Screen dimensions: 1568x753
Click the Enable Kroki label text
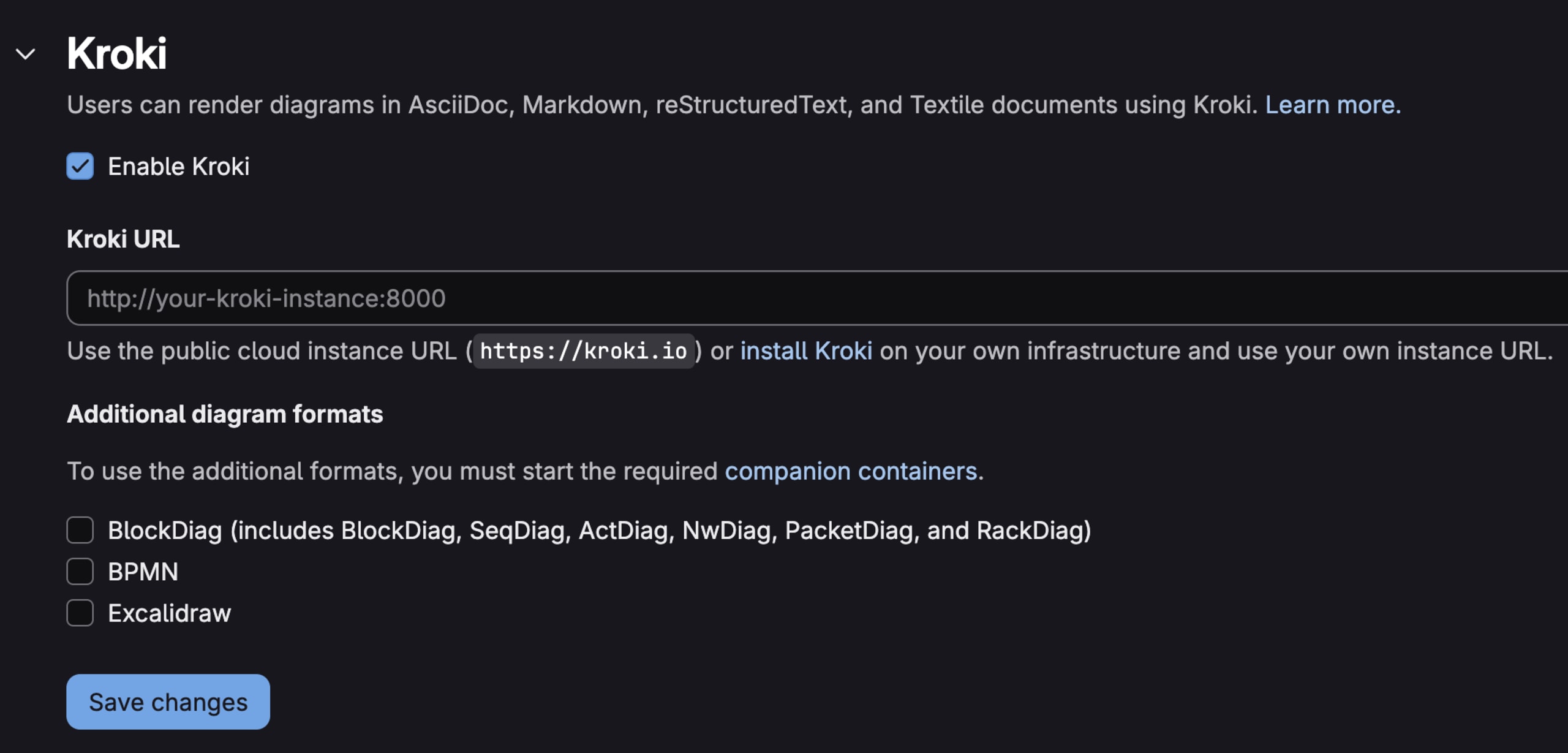pyautogui.click(x=178, y=167)
